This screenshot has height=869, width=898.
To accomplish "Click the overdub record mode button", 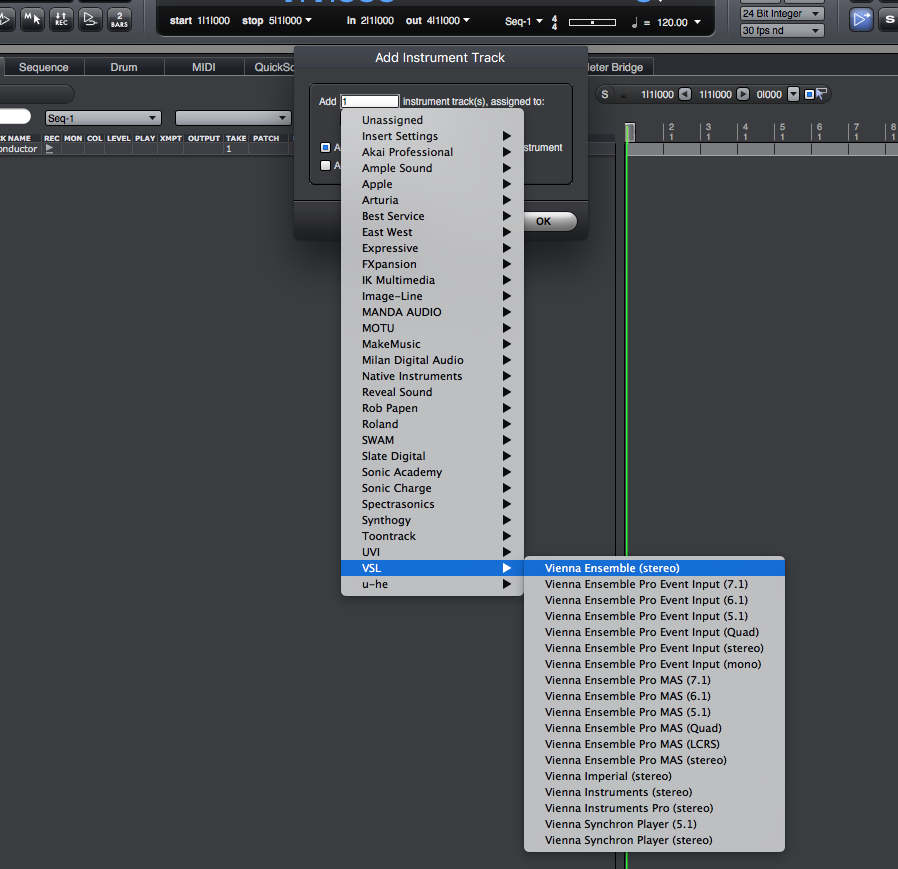I will pos(90,20).
